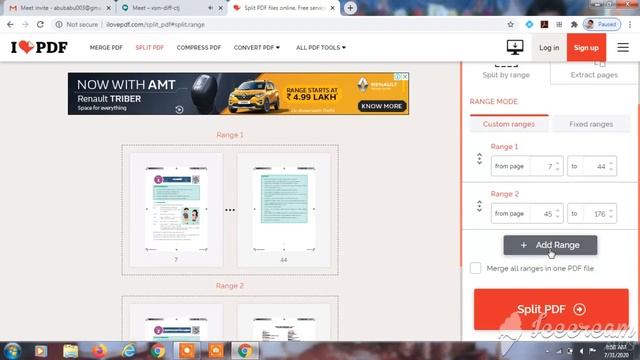The image size is (640, 360).
Task: Click the browser forward arrow
Action: (x=25, y=24)
